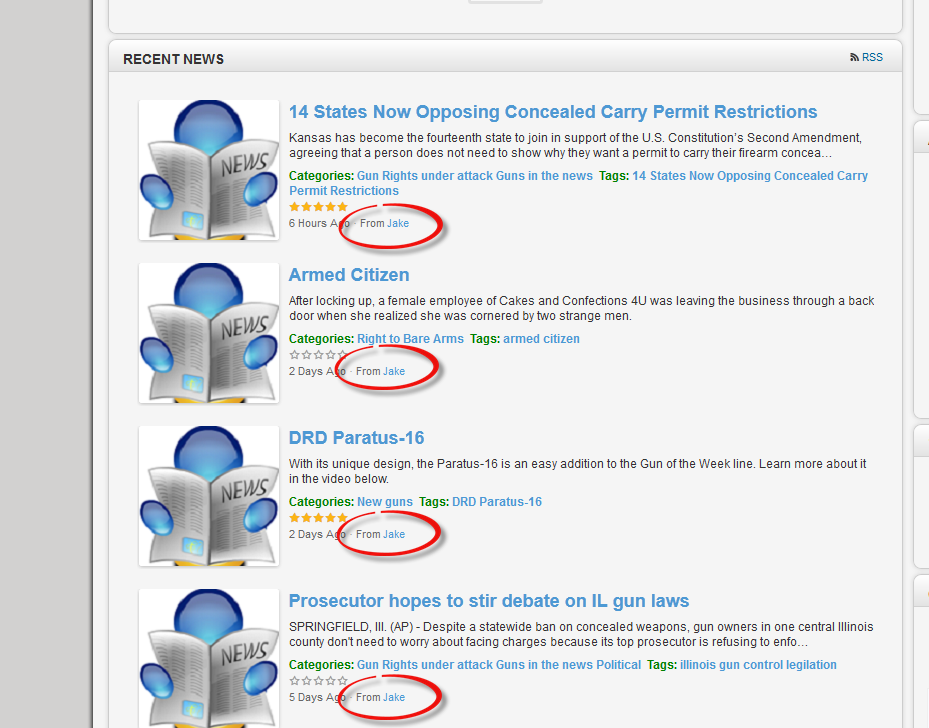
Task: Click the '6 Hours Ago' timestamp
Action: 319,223
